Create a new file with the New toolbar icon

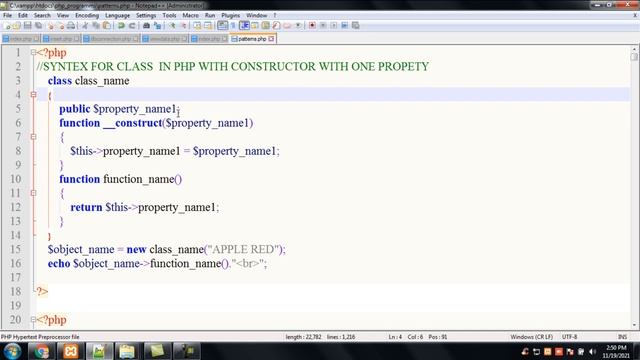pos(7,26)
